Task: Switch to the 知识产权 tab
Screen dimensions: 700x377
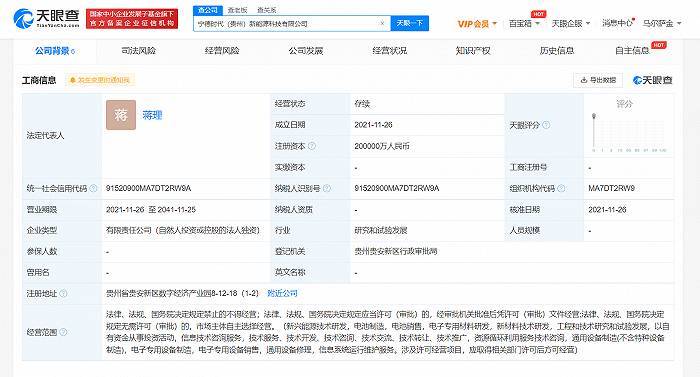Action: coord(473,51)
